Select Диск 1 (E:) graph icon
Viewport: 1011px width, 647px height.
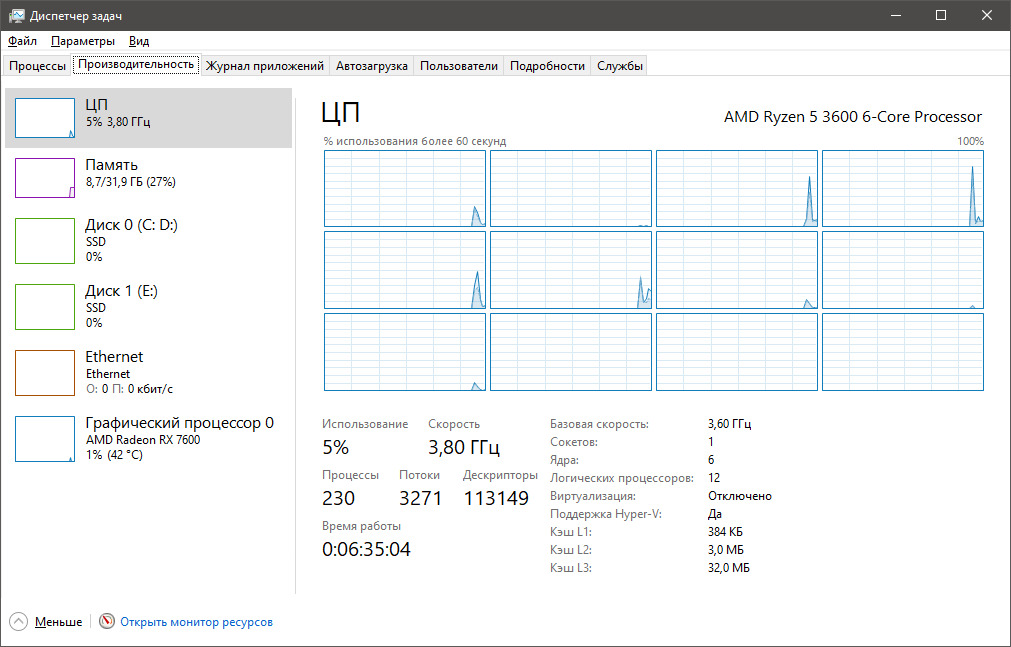[45, 306]
